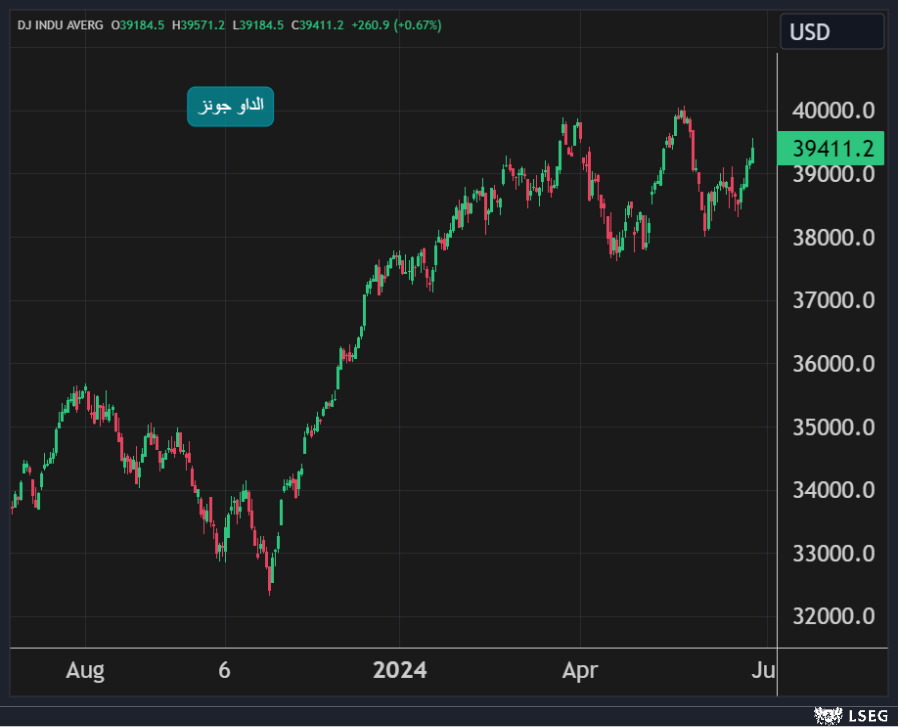Click the 34000.0 price axis label

(x=834, y=490)
